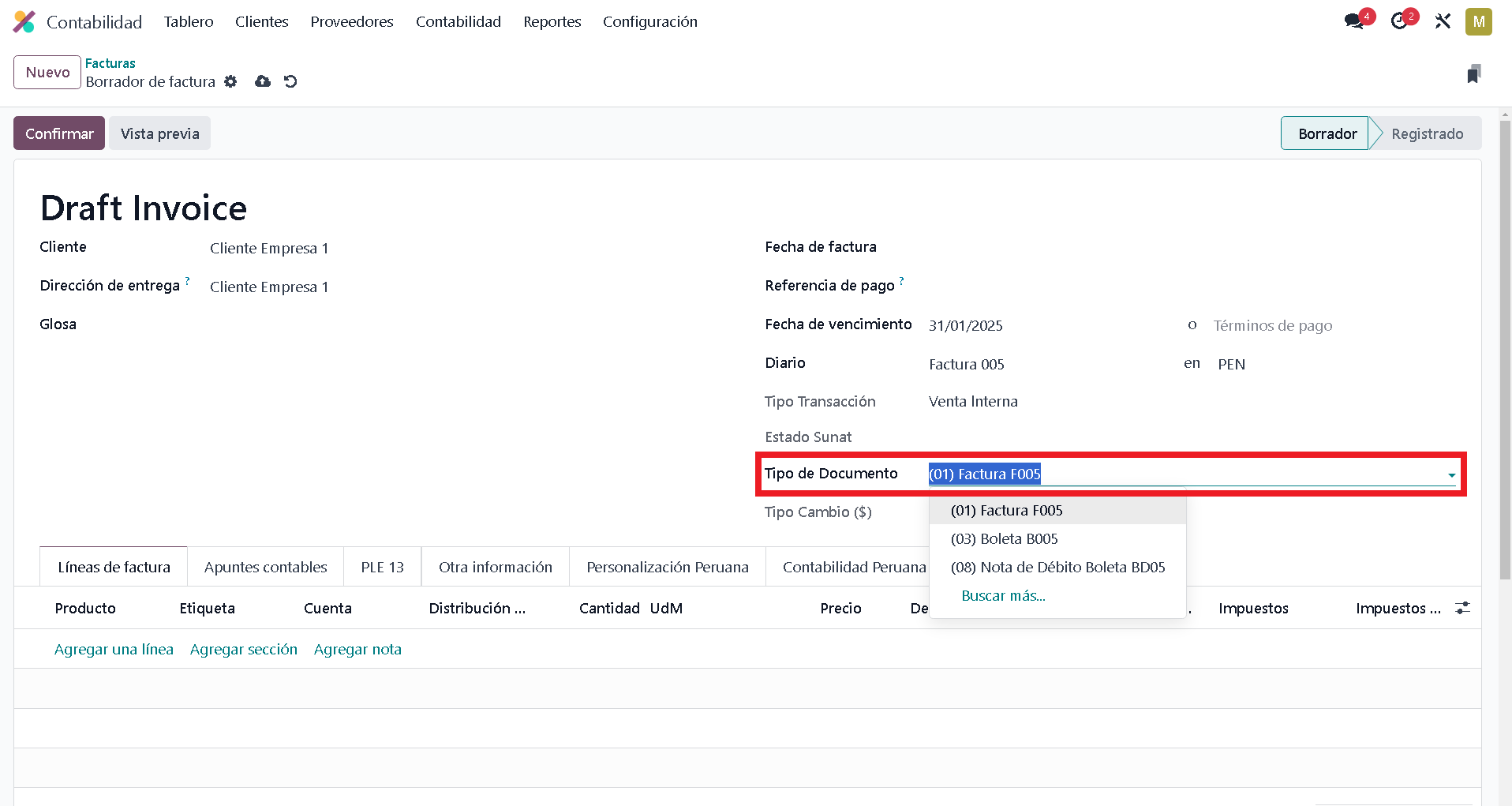Open the Tablero menu
The height and width of the screenshot is (806, 1512).
(x=189, y=21)
